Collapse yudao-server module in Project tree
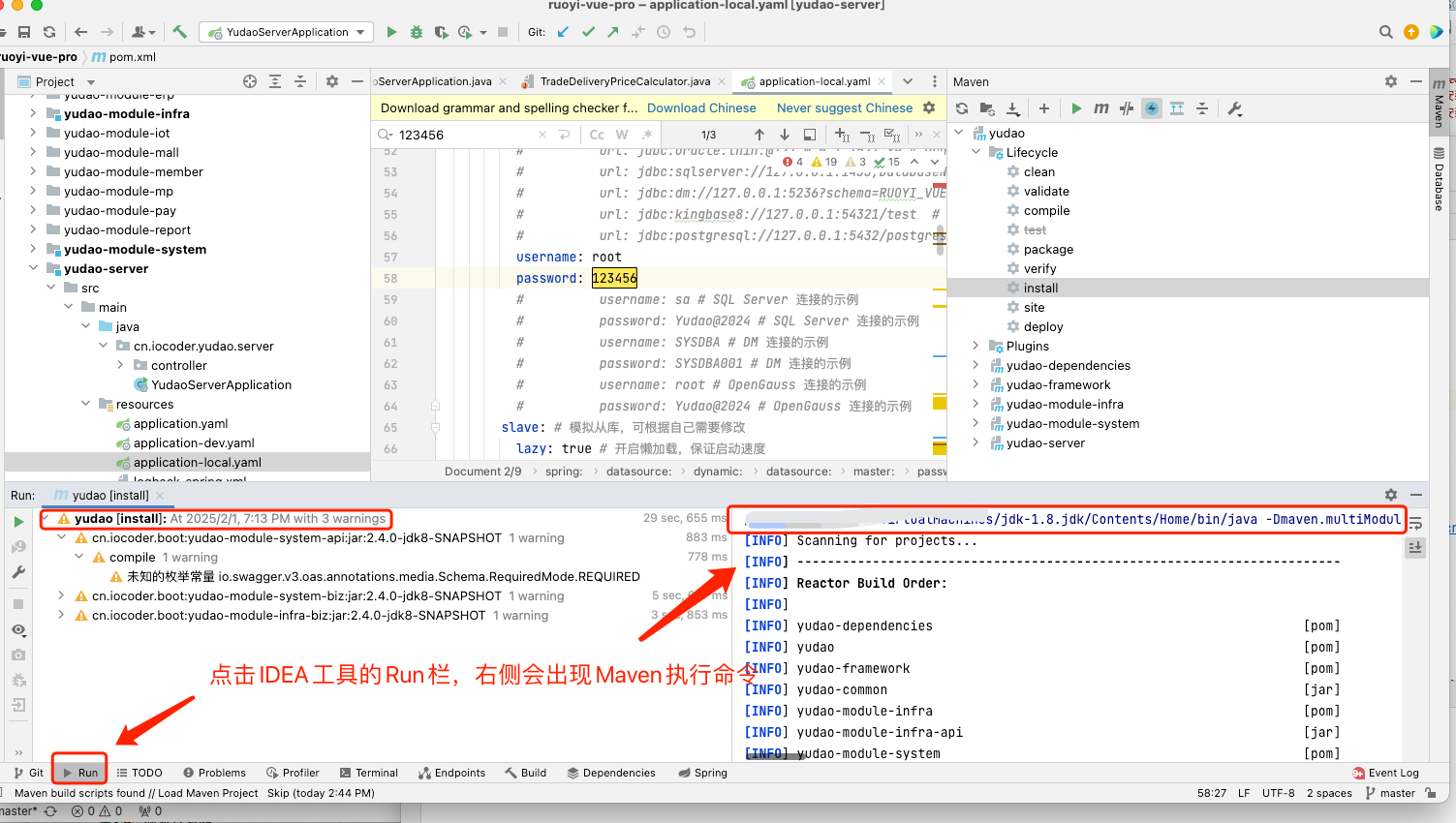Viewport: 1456px width, 823px height. pyautogui.click(x=33, y=268)
